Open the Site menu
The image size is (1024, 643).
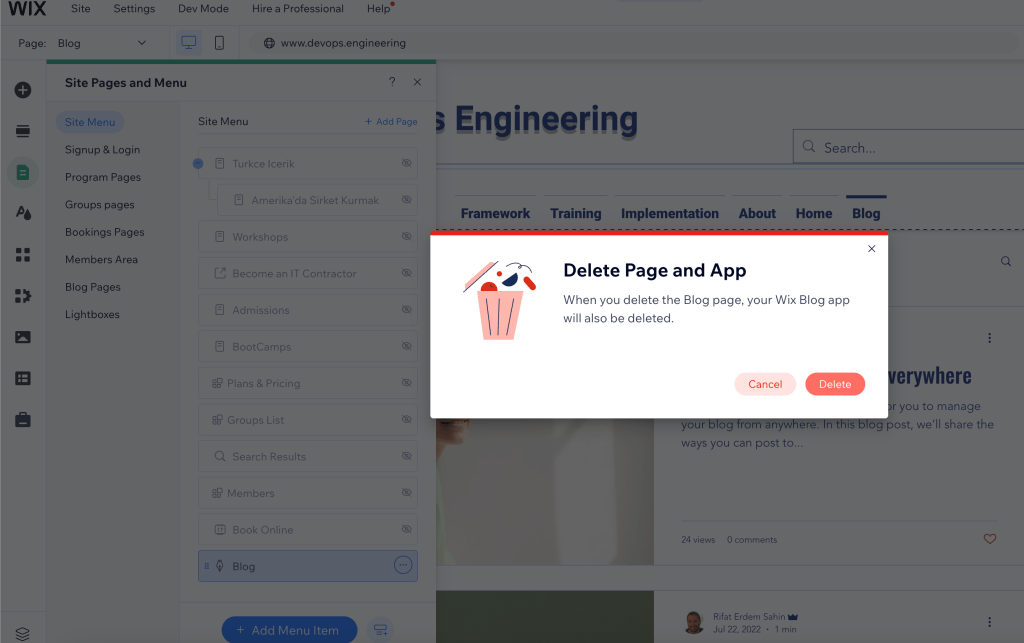[80, 8]
